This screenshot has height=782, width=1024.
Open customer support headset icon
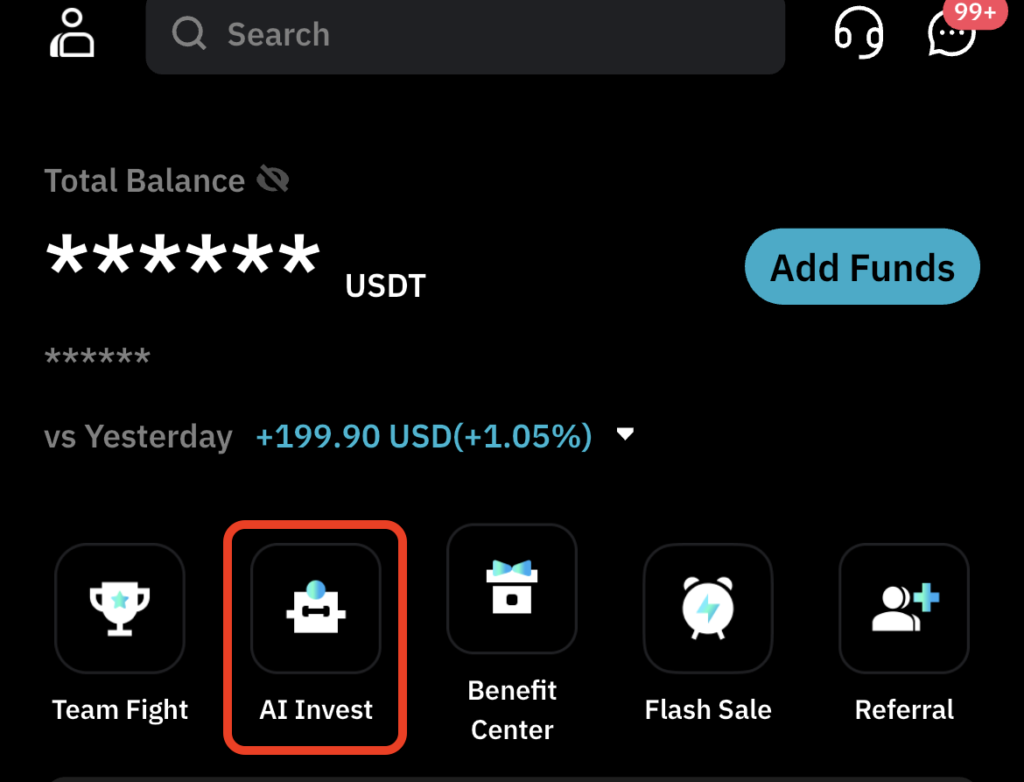click(860, 33)
